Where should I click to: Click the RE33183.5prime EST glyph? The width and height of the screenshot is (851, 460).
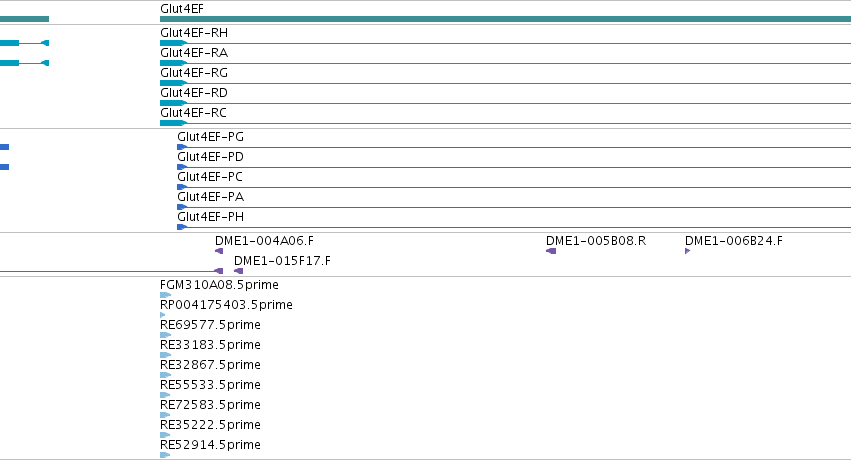pos(166,355)
